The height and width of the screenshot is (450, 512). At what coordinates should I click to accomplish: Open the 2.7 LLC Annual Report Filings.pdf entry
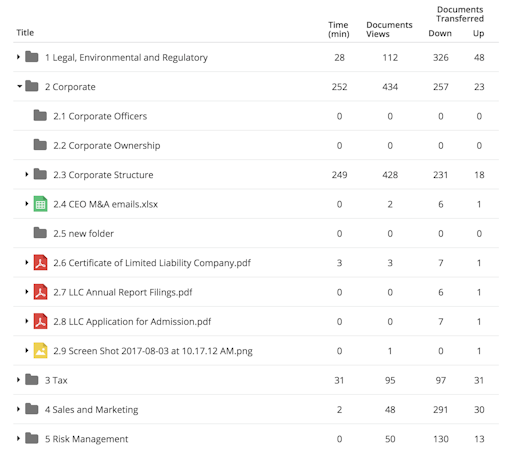point(123,292)
